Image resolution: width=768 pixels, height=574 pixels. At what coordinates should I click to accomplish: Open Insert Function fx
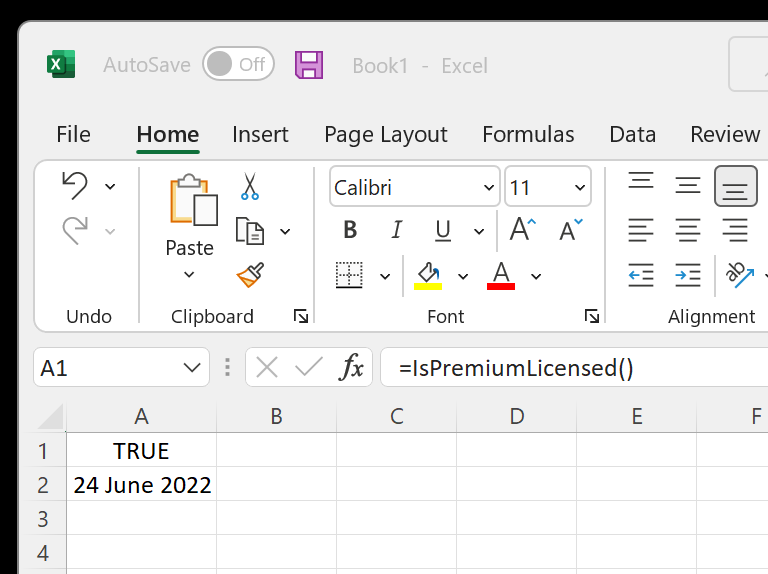[351, 367]
